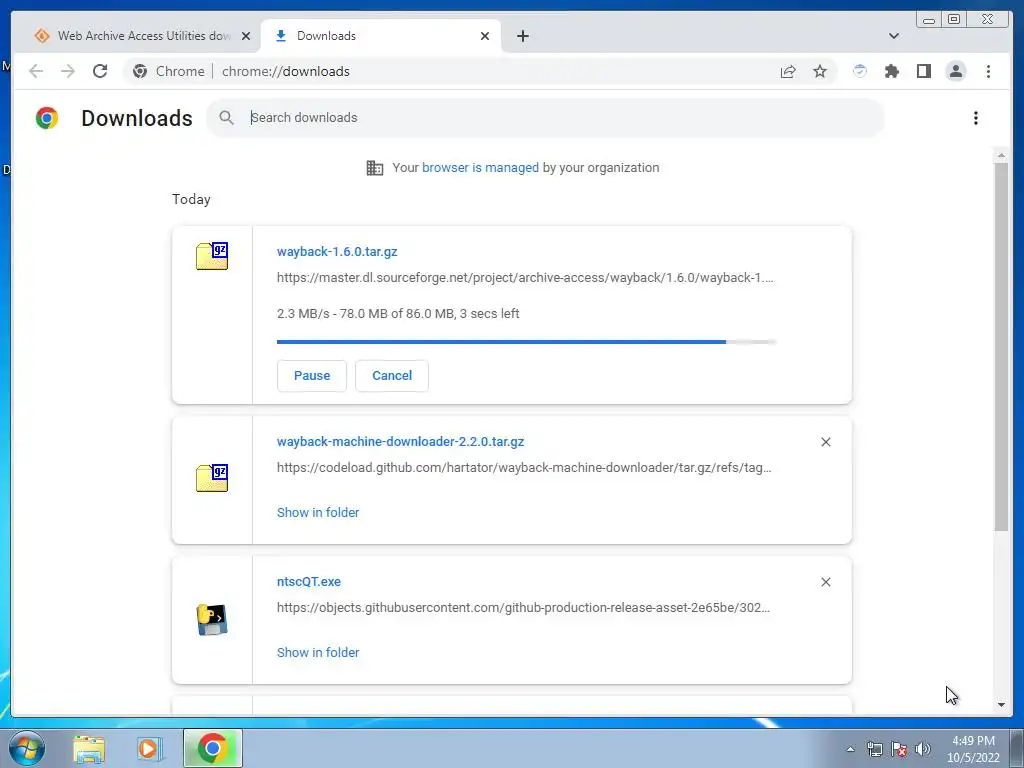
Task: Pause the wayback-1.6.0.tar.gz download
Action: (x=312, y=376)
